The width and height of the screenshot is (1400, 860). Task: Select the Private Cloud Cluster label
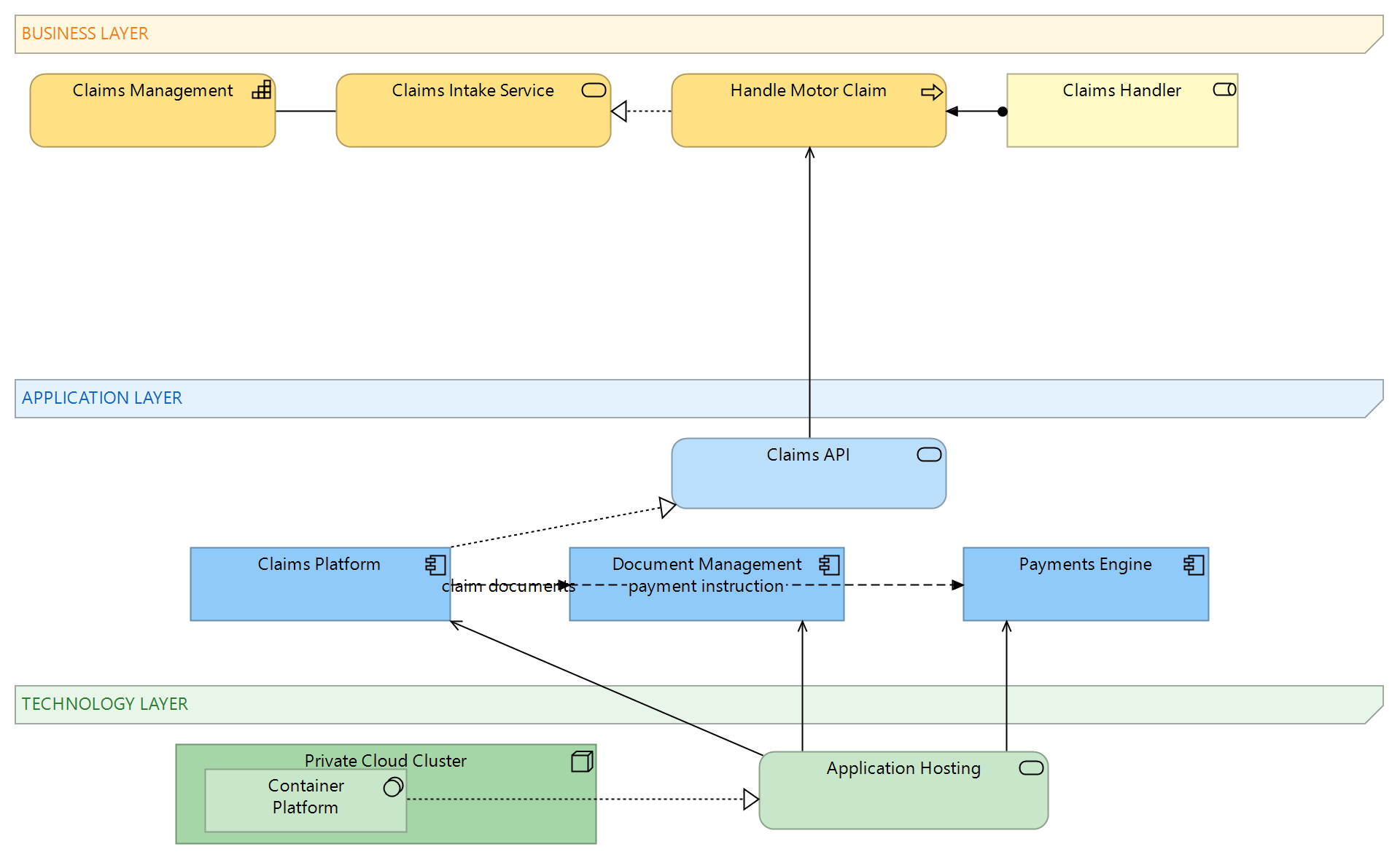click(385, 761)
